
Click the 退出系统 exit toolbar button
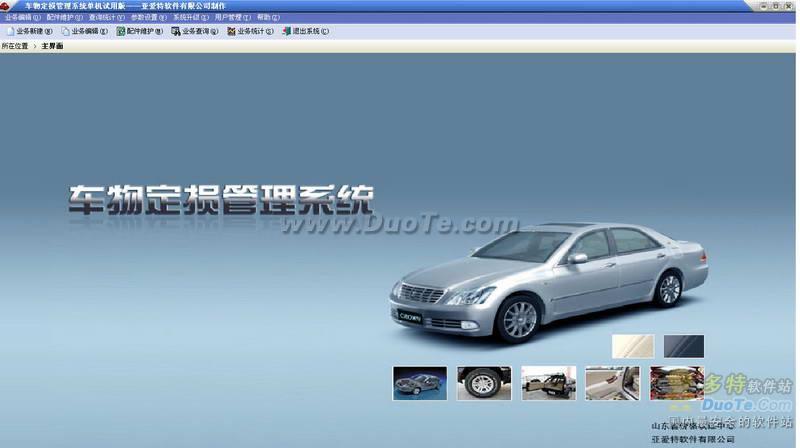[306, 31]
